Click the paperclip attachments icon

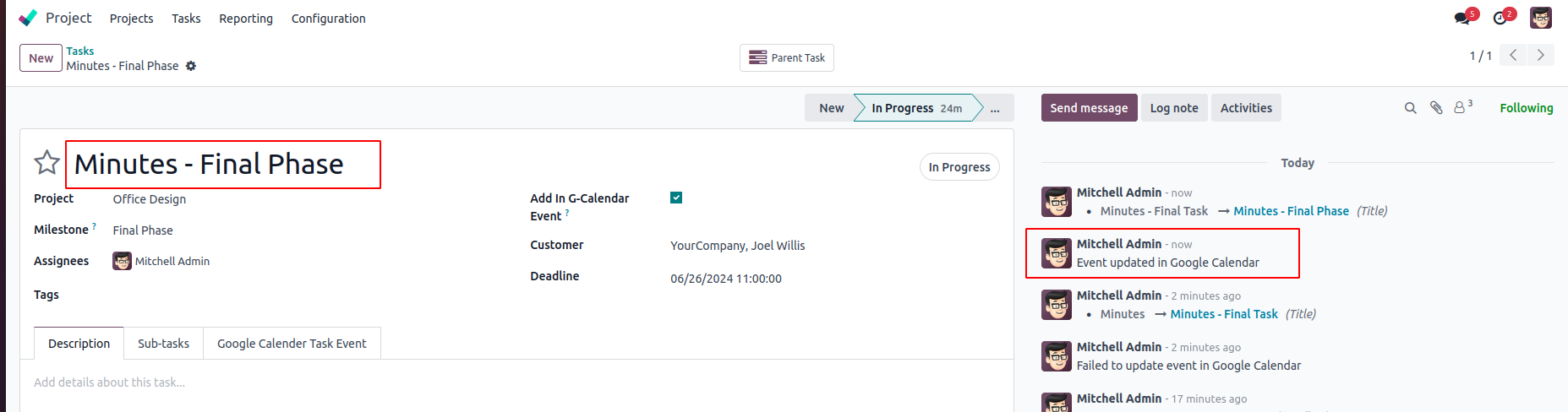click(x=1435, y=108)
